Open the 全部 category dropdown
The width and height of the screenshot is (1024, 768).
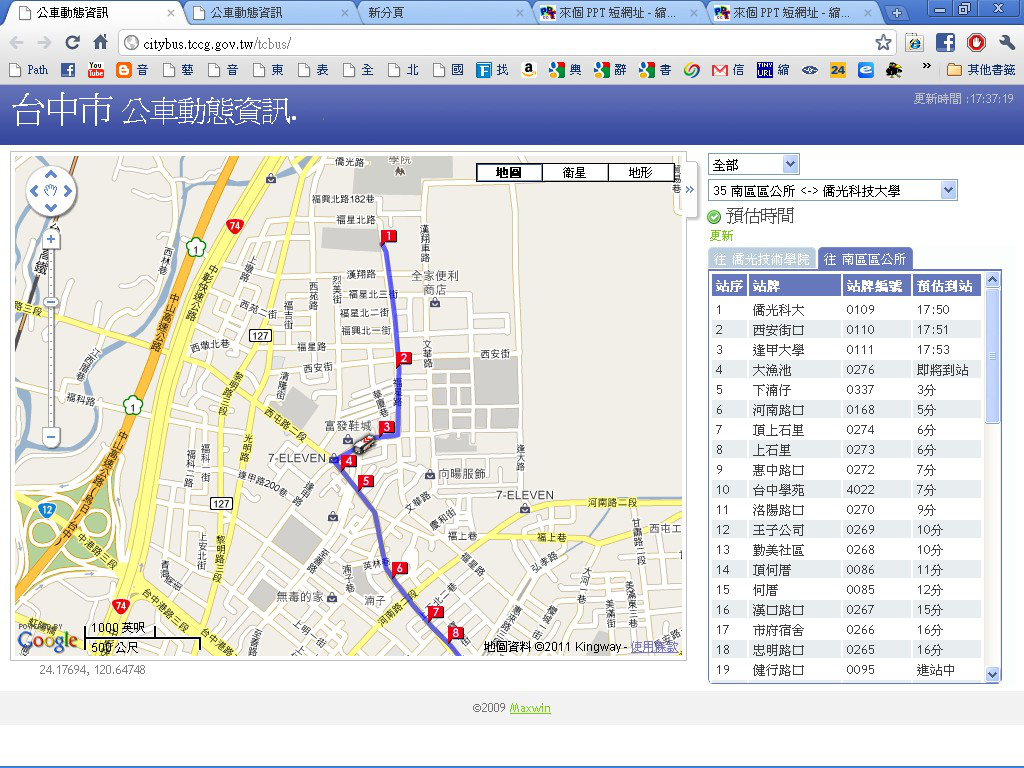754,164
